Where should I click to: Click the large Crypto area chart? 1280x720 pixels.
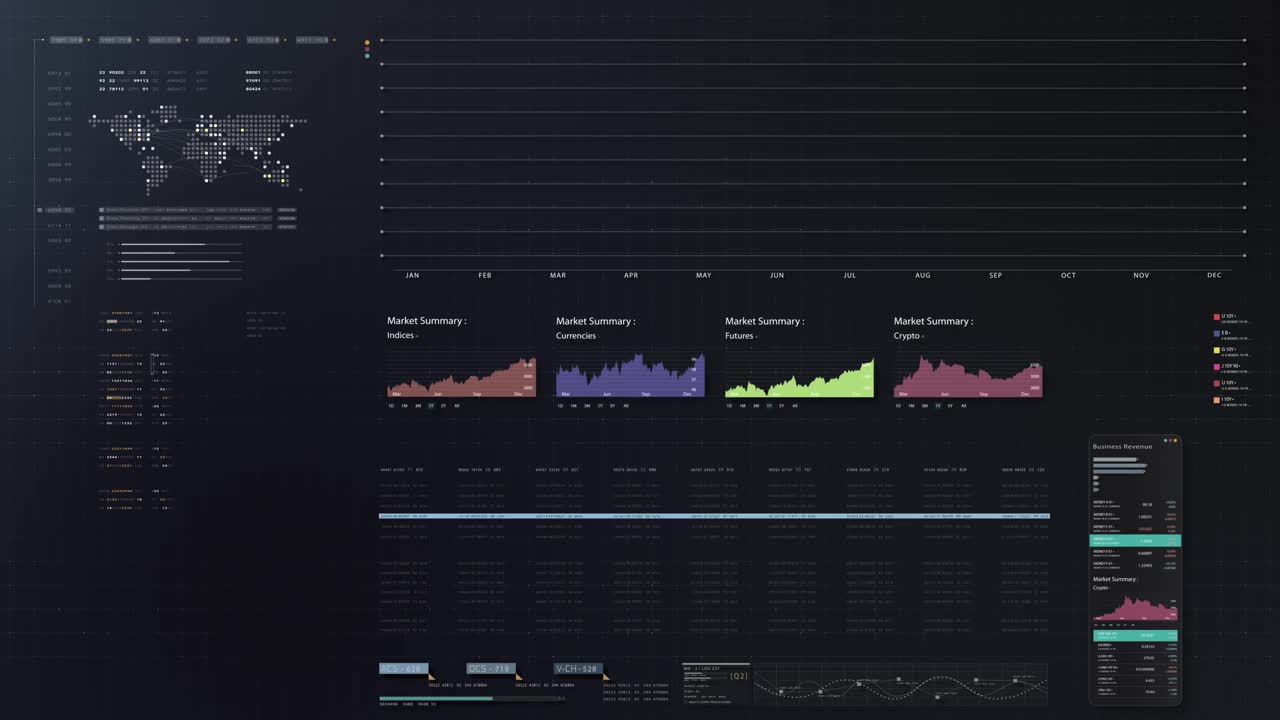click(x=968, y=377)
